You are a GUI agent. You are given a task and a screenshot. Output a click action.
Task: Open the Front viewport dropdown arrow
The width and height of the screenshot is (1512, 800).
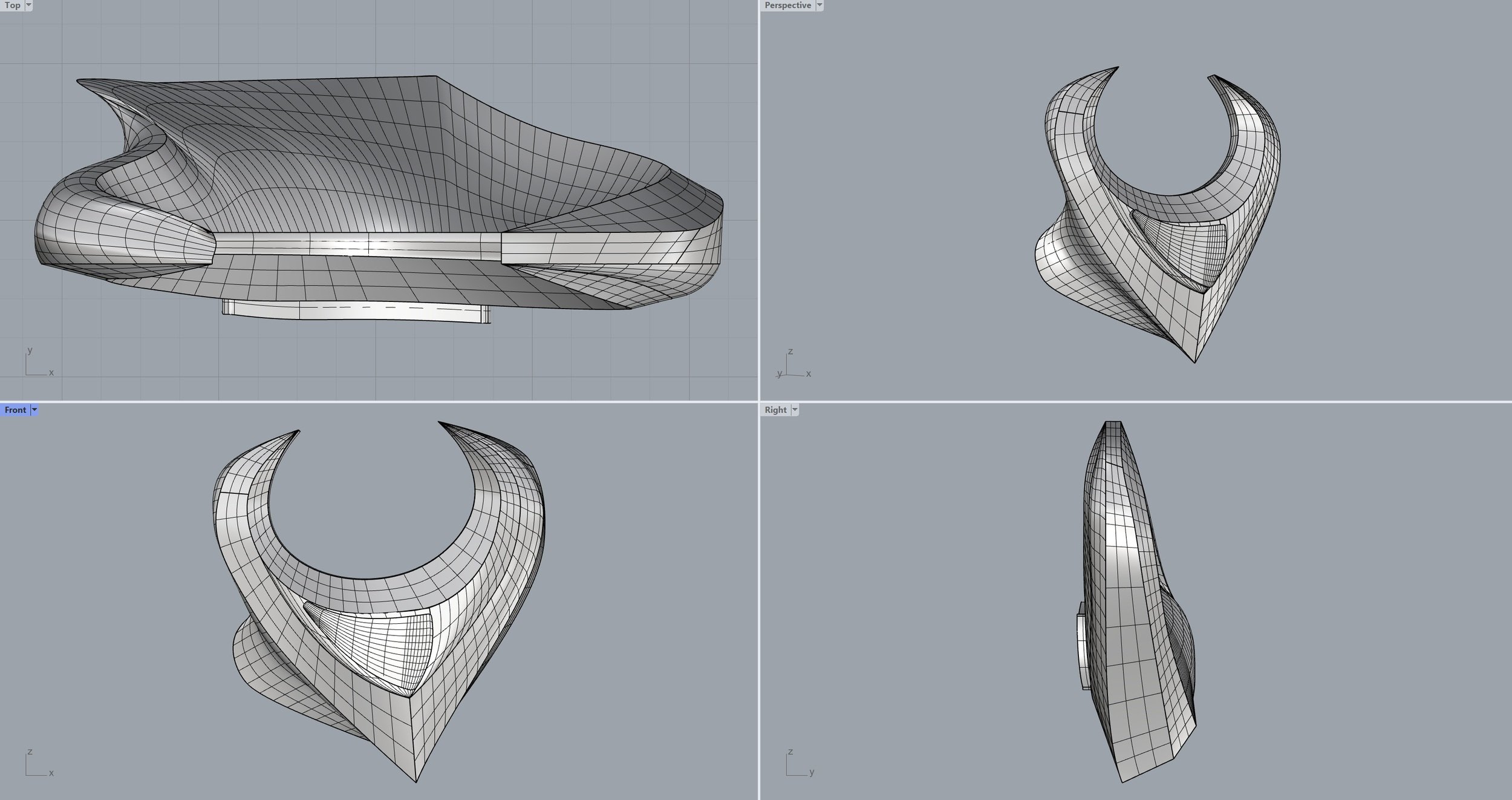coord(34,410)
